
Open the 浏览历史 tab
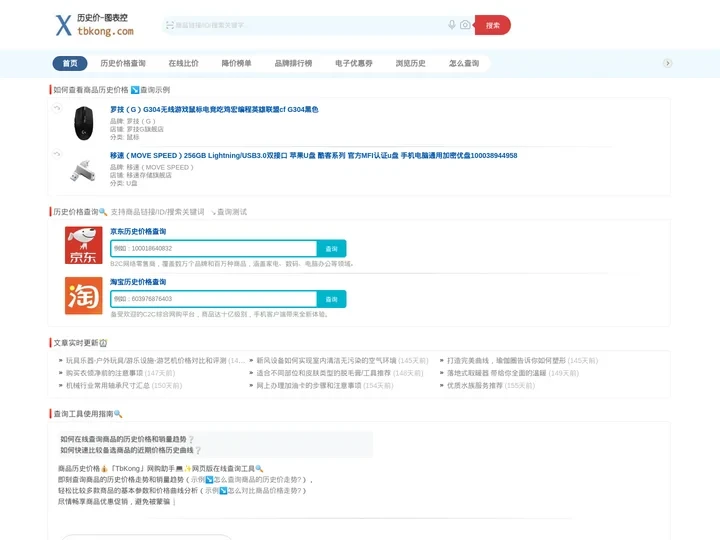tap(411, 63)
